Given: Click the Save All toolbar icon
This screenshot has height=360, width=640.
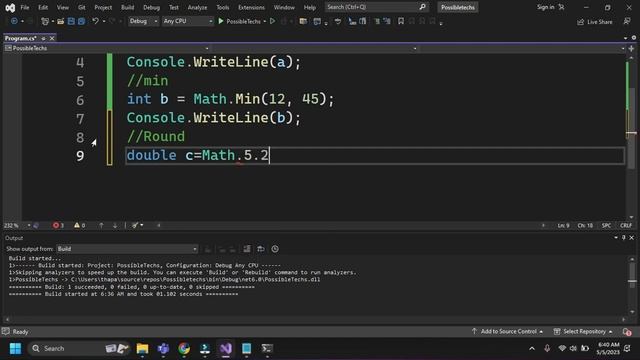Looking at the screenshot, I should pyautogui.click(x=81, y=21).
